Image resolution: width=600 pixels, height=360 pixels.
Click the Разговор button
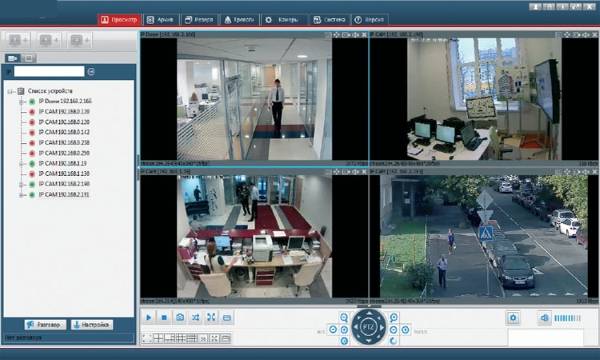click(x=45, y=325)
